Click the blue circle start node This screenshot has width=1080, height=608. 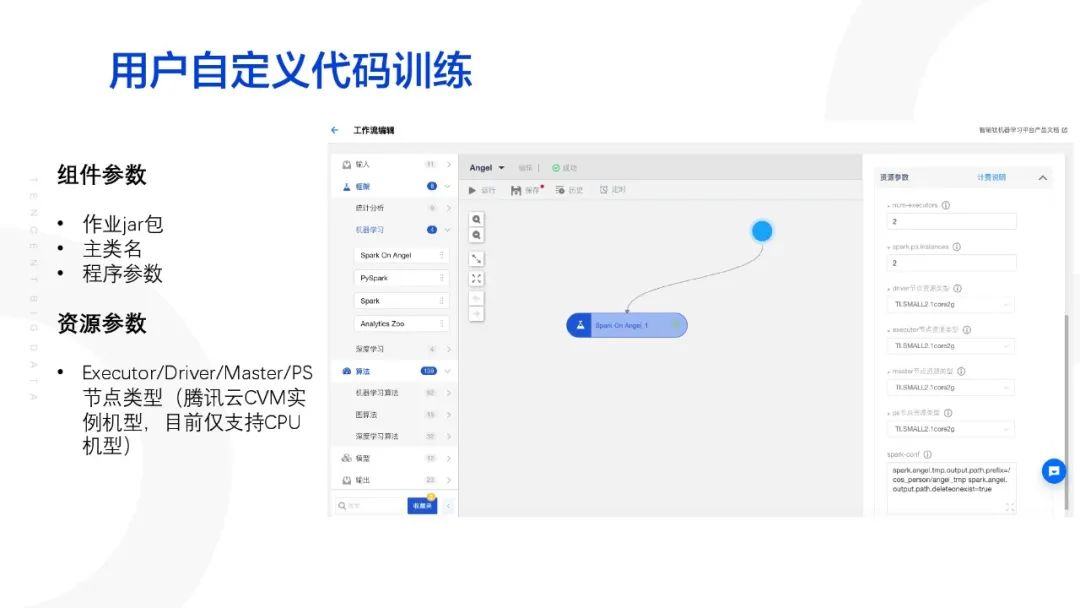[762, 231]
